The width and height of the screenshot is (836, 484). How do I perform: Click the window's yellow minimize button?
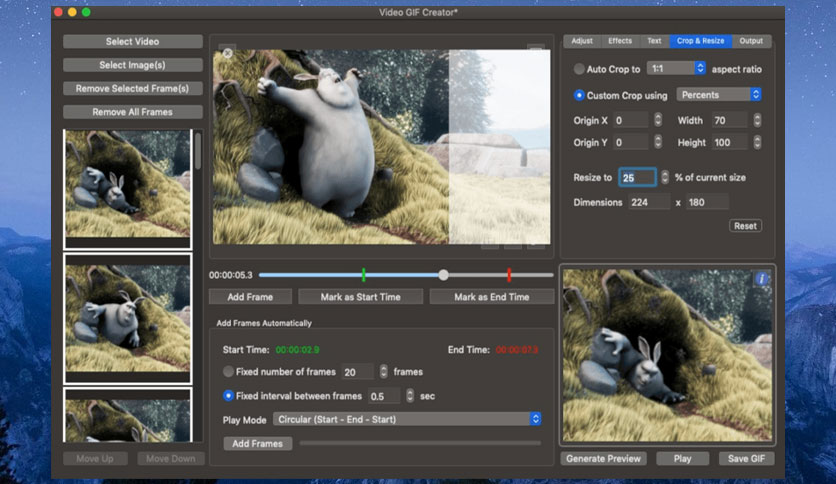click(x=73, y=12)
